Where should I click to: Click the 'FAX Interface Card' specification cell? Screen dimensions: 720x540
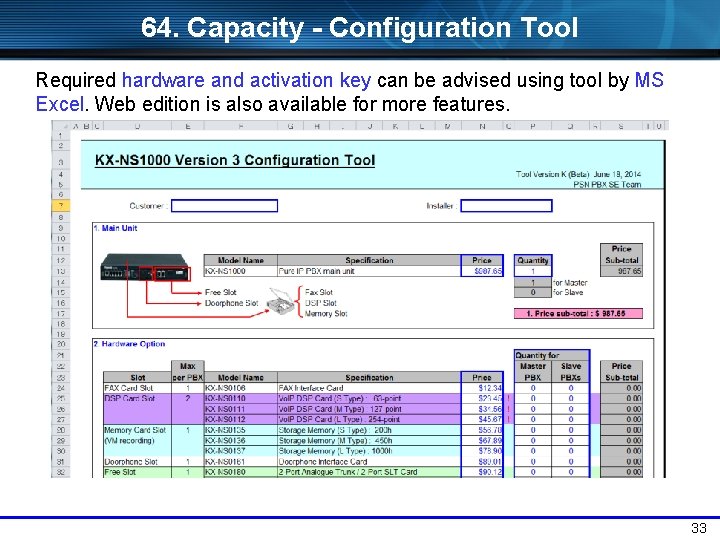tap(369, 388)
